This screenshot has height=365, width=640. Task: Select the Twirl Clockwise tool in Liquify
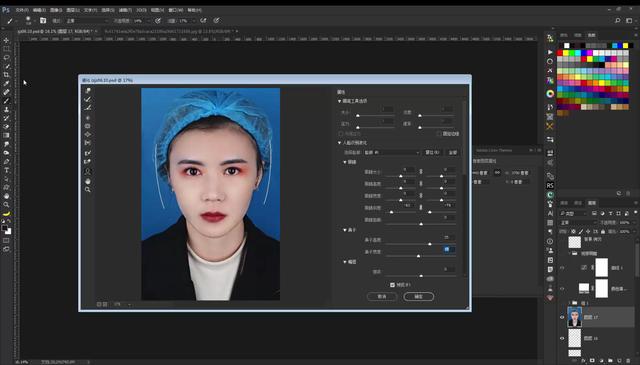(x=88, y=118)
